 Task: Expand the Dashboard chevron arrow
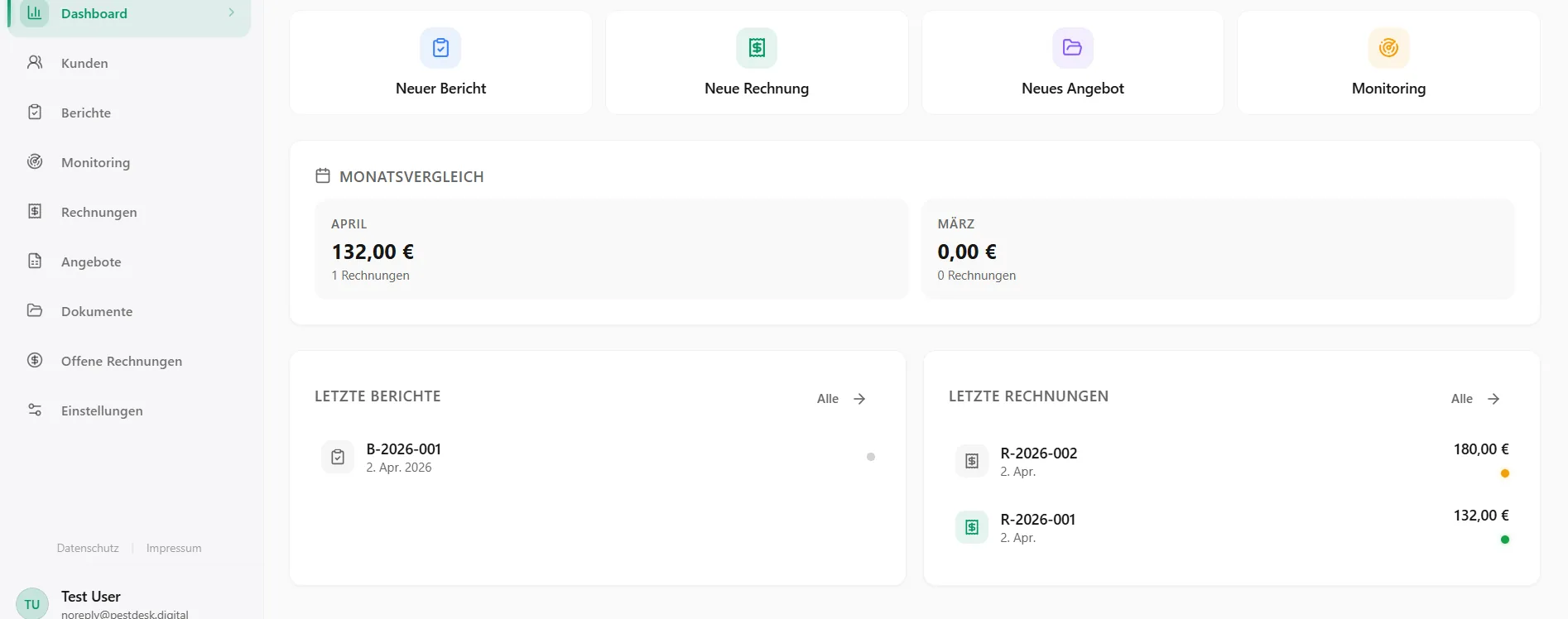tap(231, 12)
